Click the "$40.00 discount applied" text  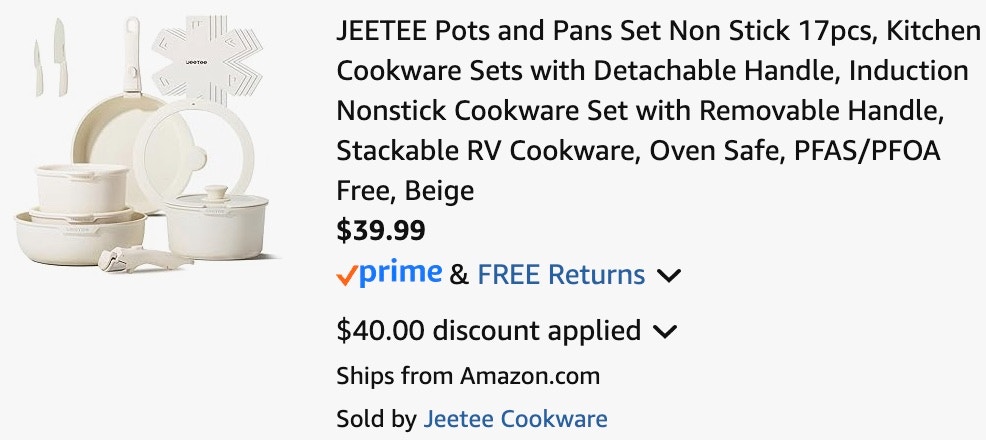489,330
